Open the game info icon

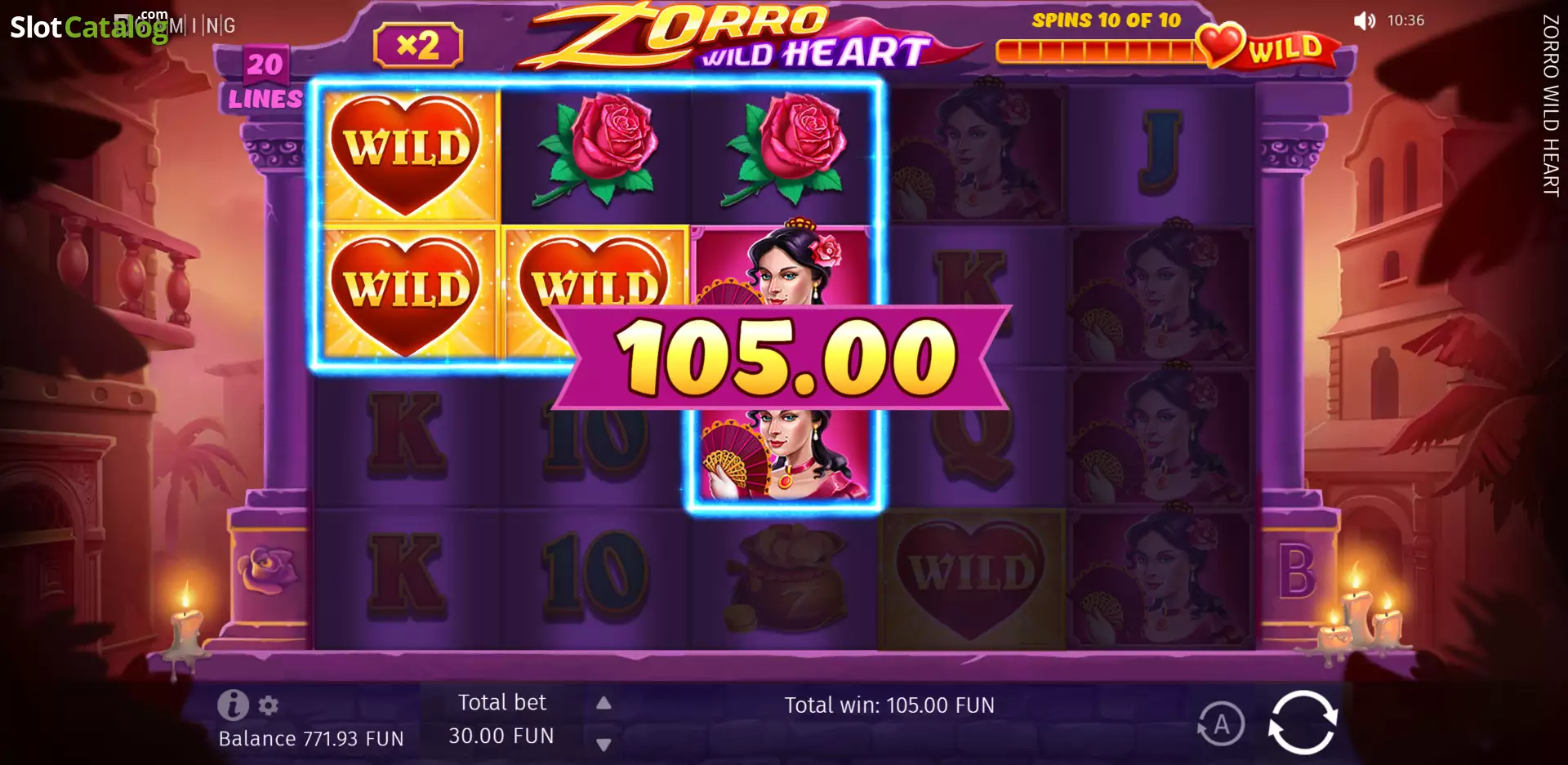click(x=233, y=705)
